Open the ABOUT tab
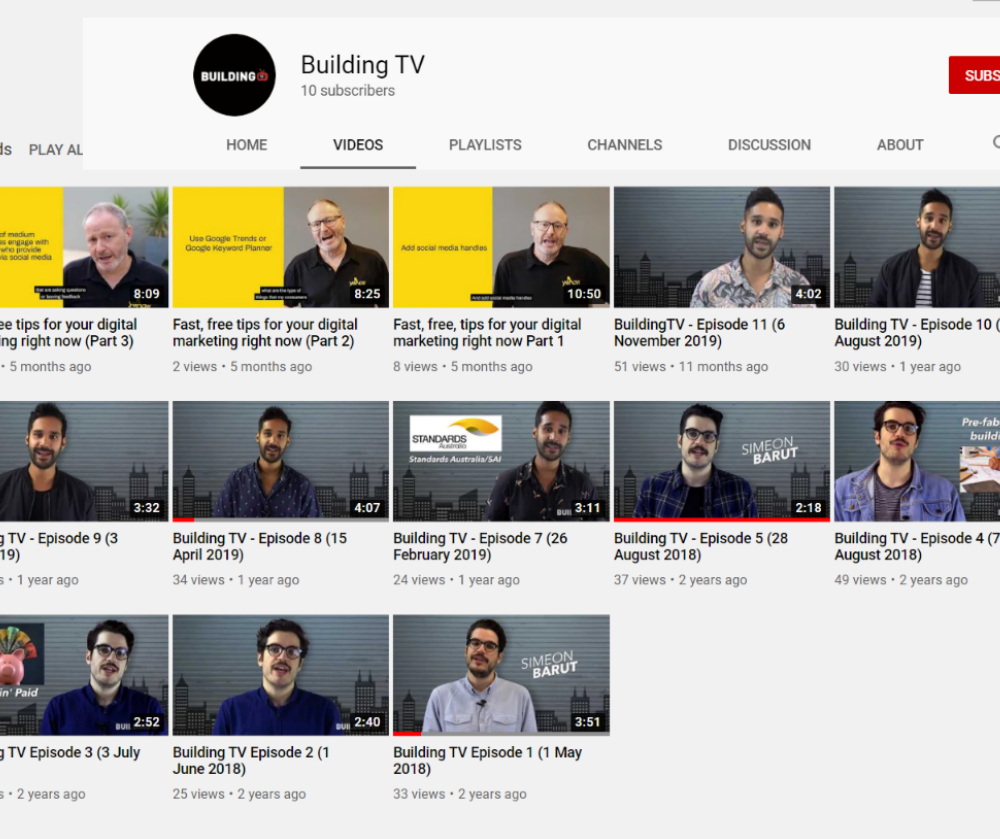The width and height of the screenshot is (1000, 839). 900,145
